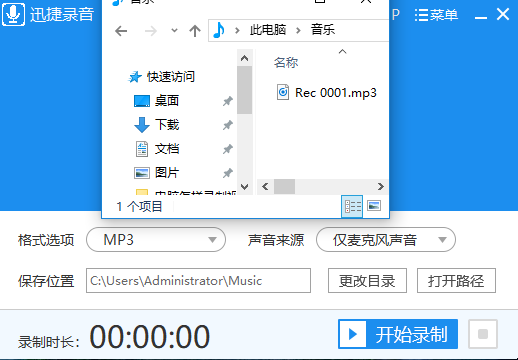The height and width of the screenshot is (360, 518).
Task: Close the 迅捷录音 window
Action: pos(503,14)
